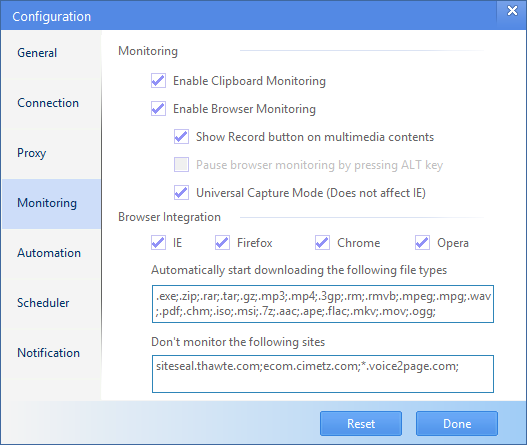Screen dimensions: 527x445
Task: Click the Done button
Action: tap(457, 423)
